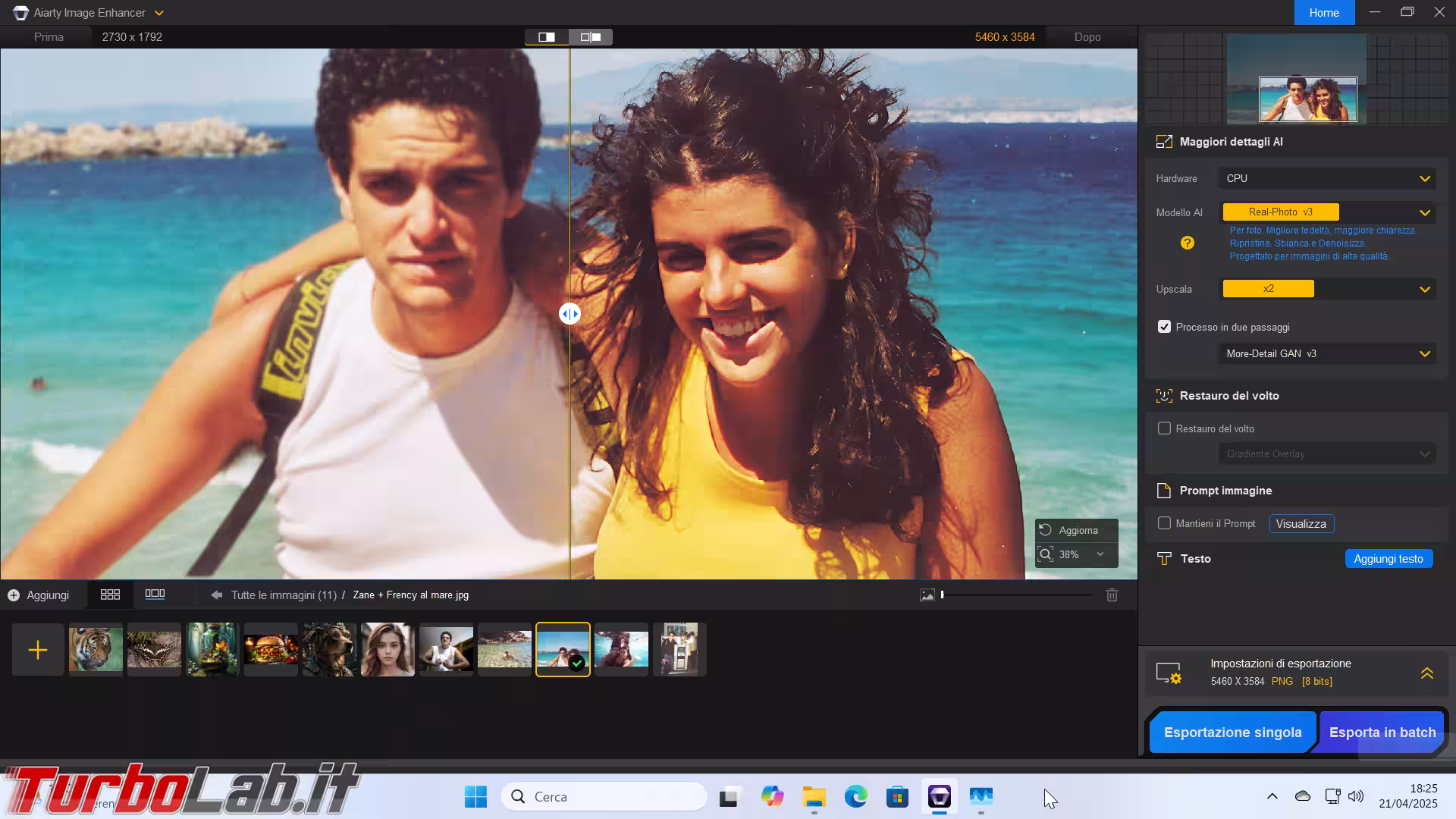Viewport: 1456px width, 819px height.
Task: Click the Aggiungi testo button
Action: (x=1388, y=559)
